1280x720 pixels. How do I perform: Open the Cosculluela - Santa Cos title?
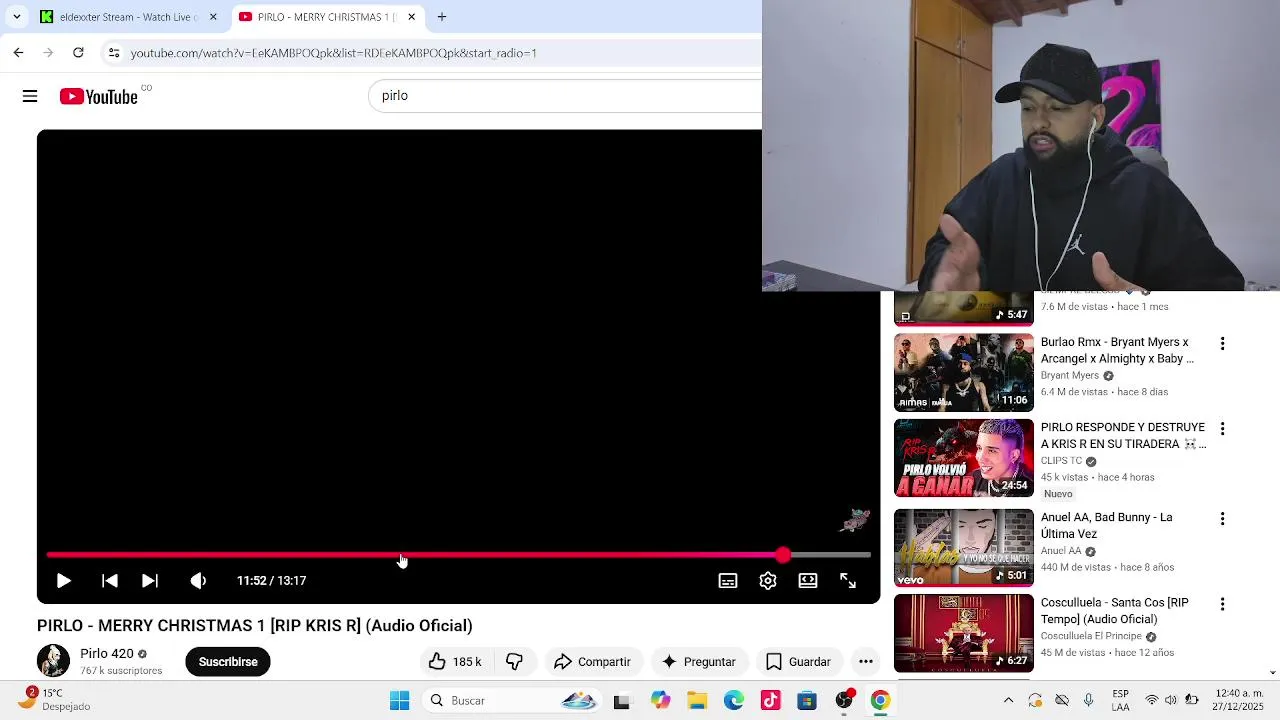point(1114,611)
